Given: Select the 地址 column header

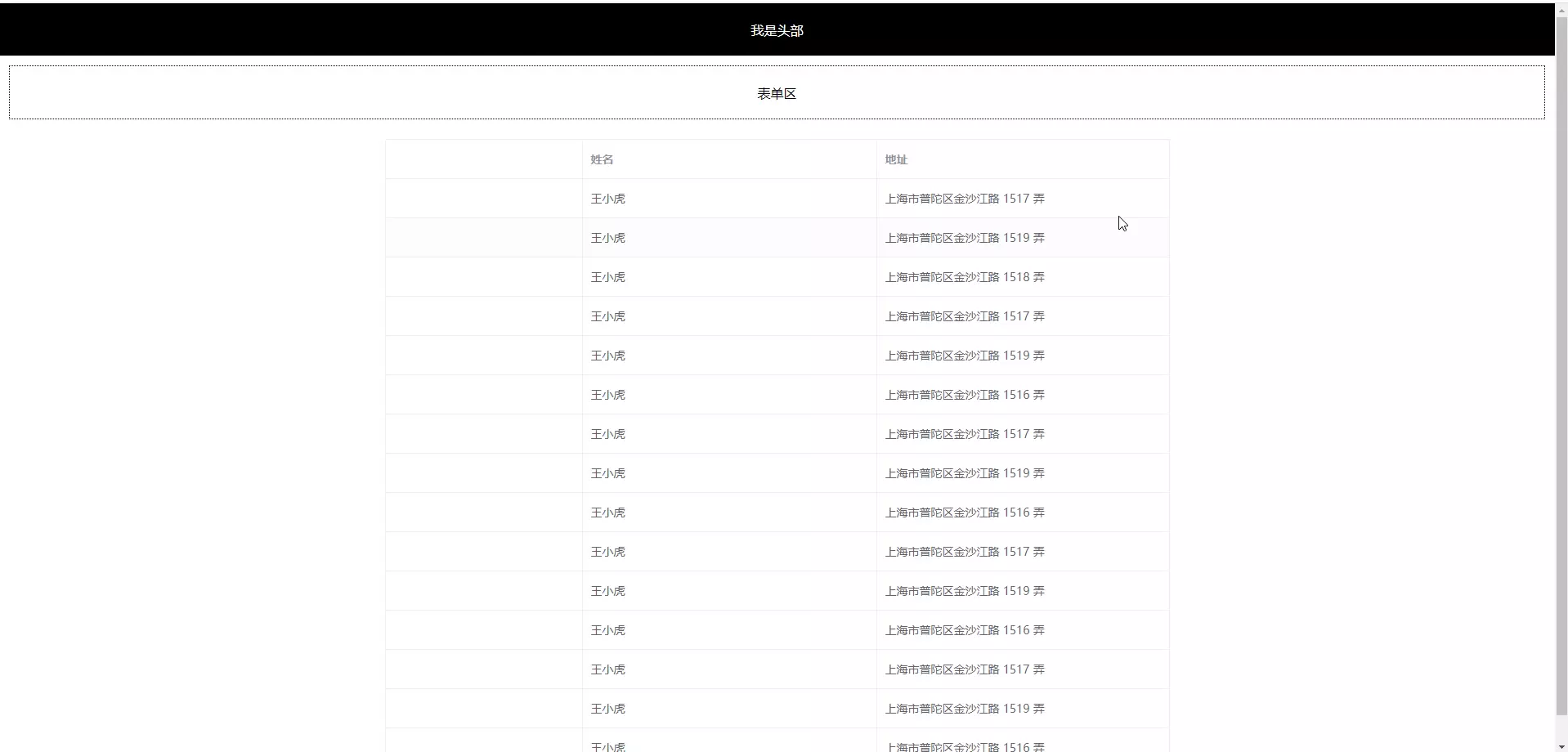Looking at the screenshot, I should pyautogui.click(x=894, y=159).
